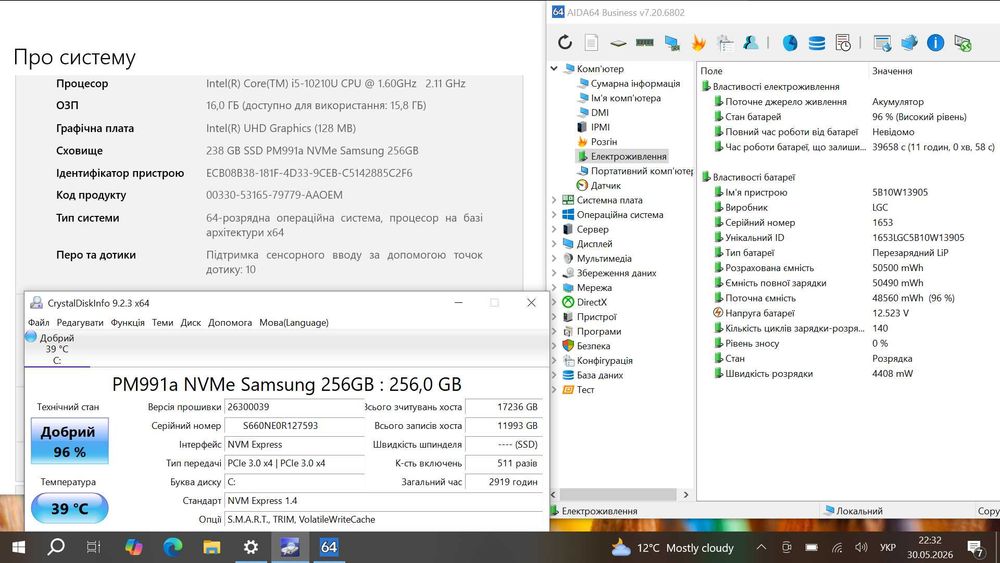Image resolution: width=1000 pixels, height=563 pixels.
Task: Open the Функція menu in CrystalDiskInfo
Action: (128, 323)
